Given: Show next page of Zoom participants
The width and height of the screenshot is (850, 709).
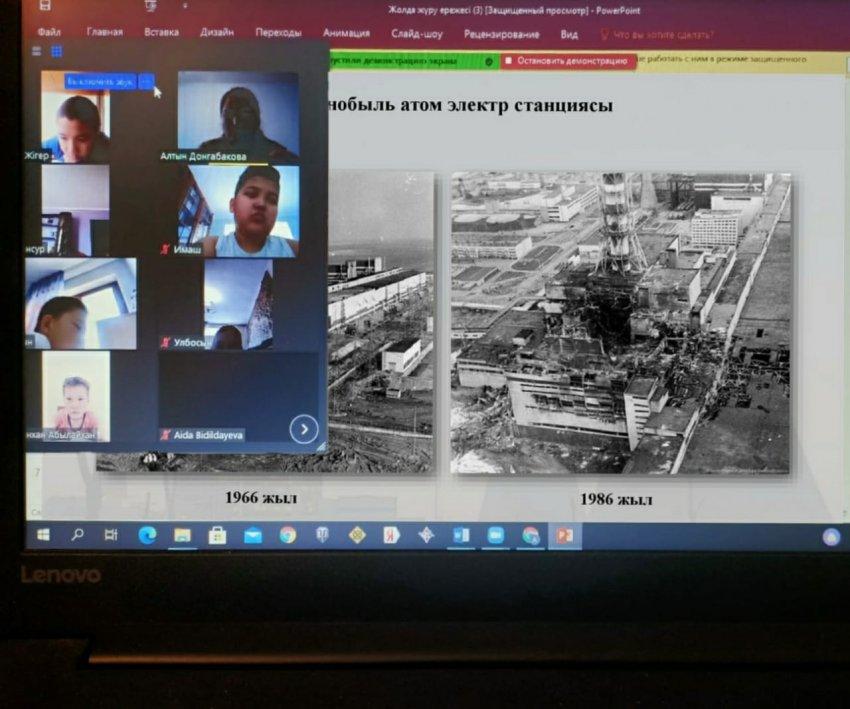Looking at the screenshot, I should (303, 430).
